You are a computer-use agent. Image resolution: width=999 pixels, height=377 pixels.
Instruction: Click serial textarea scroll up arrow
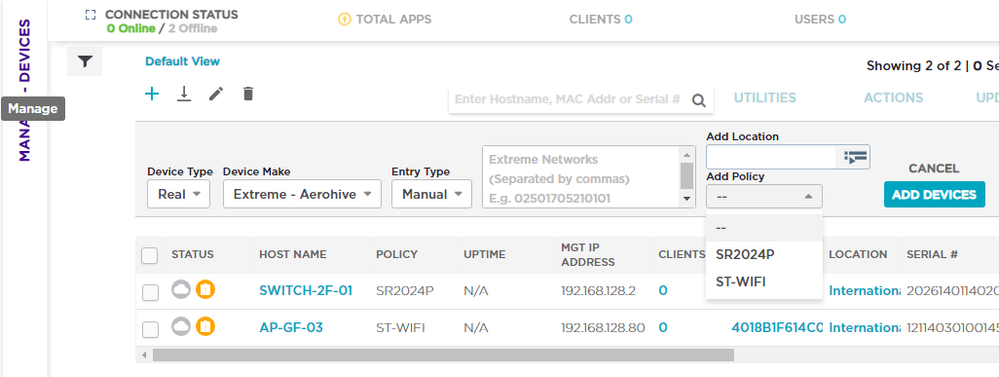686,154
